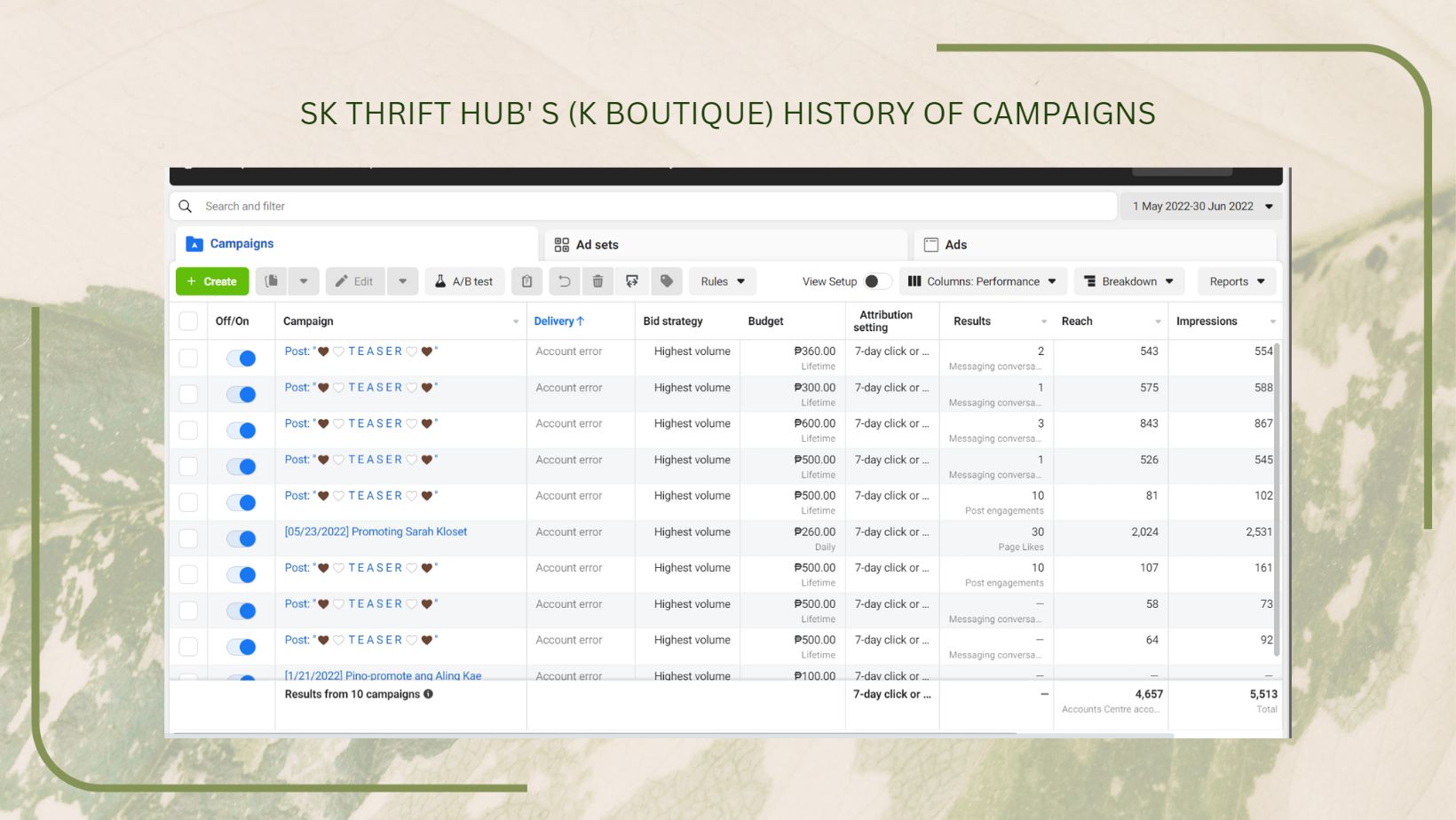This screenshot has height=820, width=1456.
Task: Expand the Rules dropdown
Action: (723, 281)
